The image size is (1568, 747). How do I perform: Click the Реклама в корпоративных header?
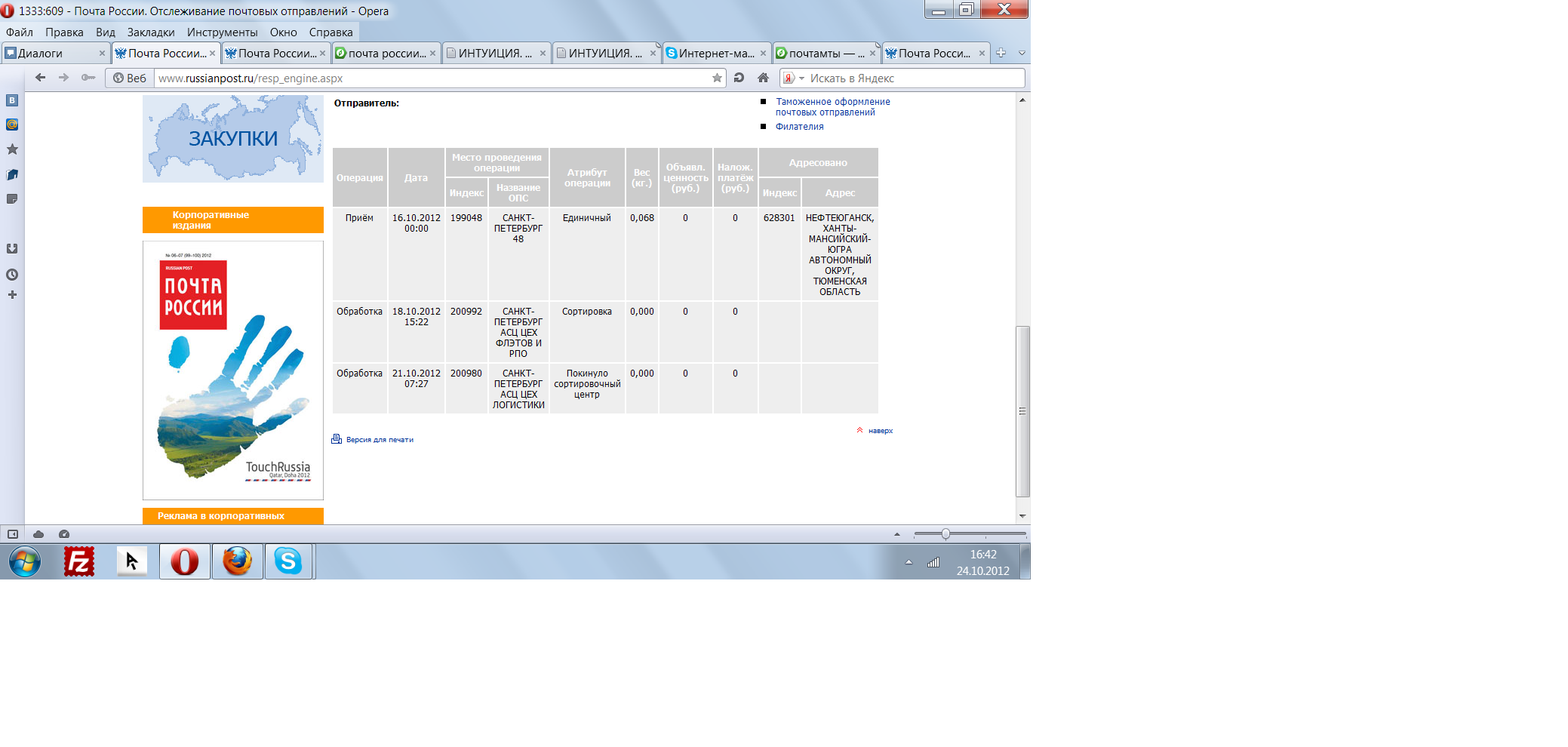(x=233, y=516)
